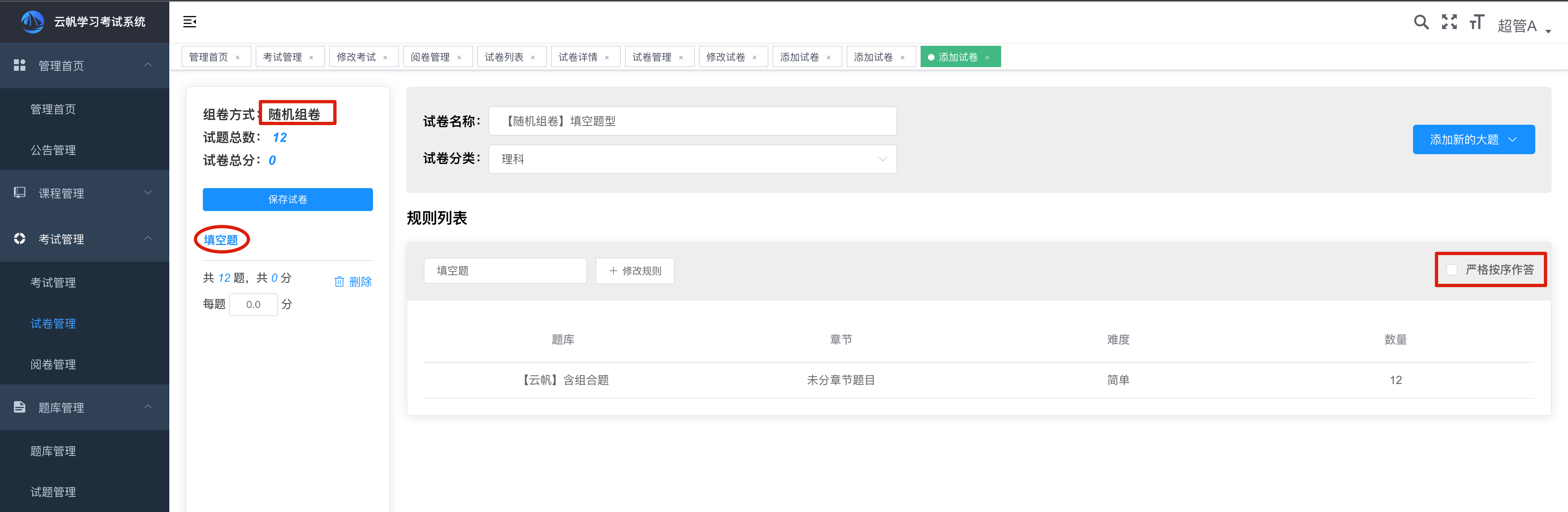
Task: Click the 数量 column header
Action: [x=1395, y=340]
